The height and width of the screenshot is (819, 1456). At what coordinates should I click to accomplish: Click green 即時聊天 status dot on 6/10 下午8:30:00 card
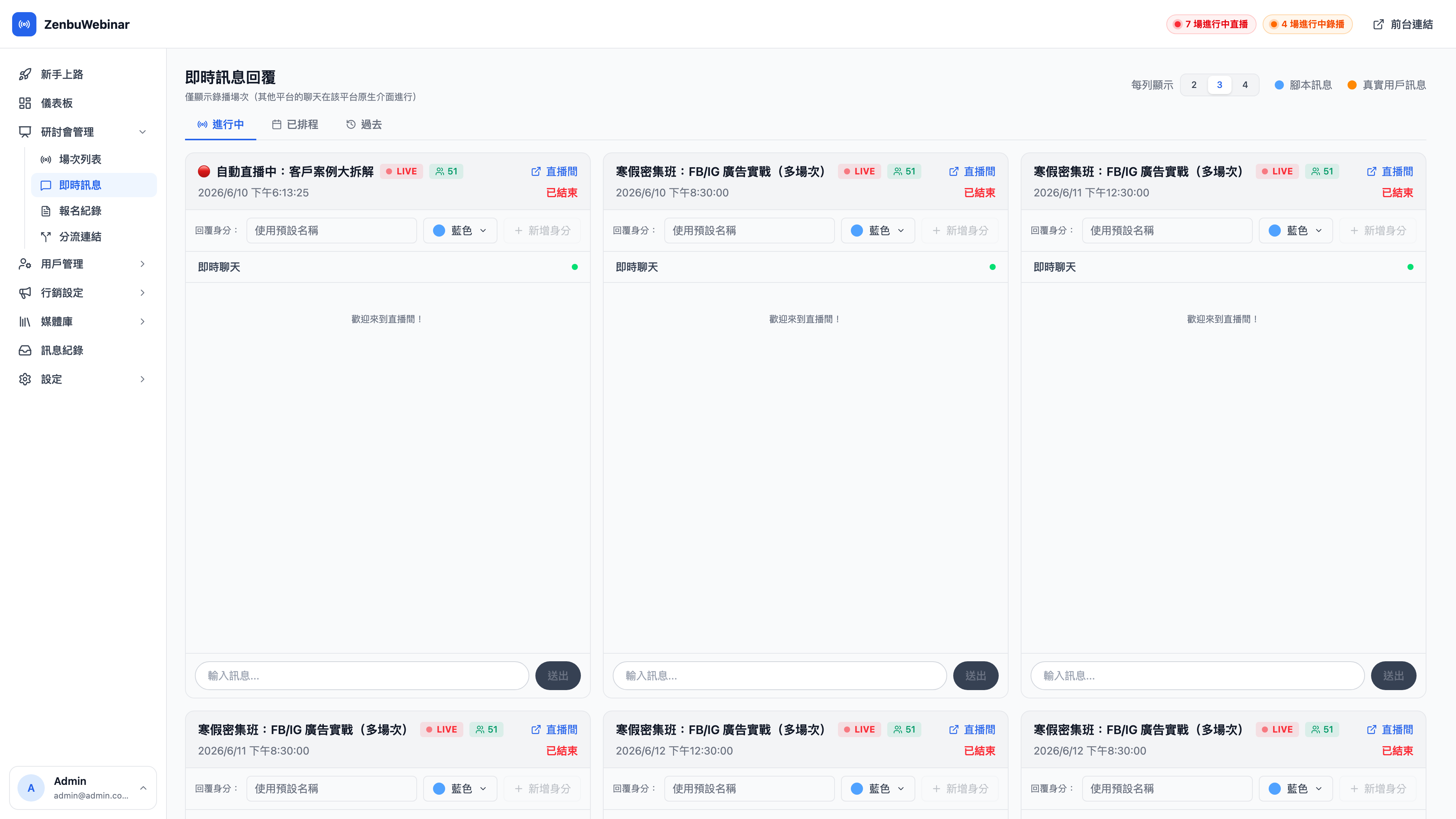point(993,267)
